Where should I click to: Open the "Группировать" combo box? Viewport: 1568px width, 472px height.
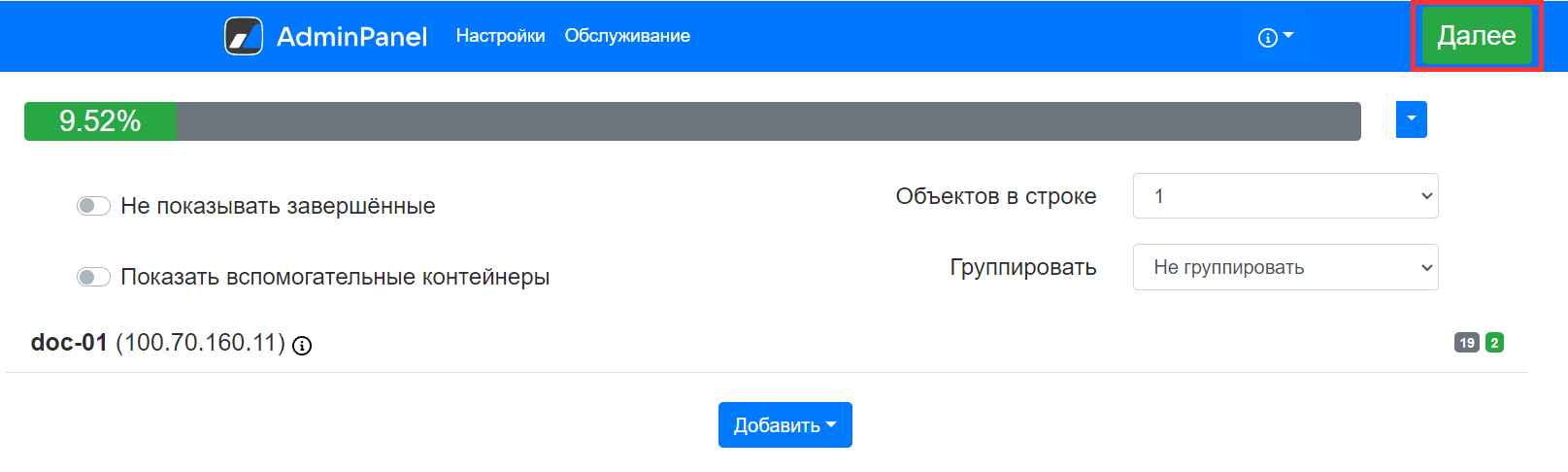(1284, 267)
